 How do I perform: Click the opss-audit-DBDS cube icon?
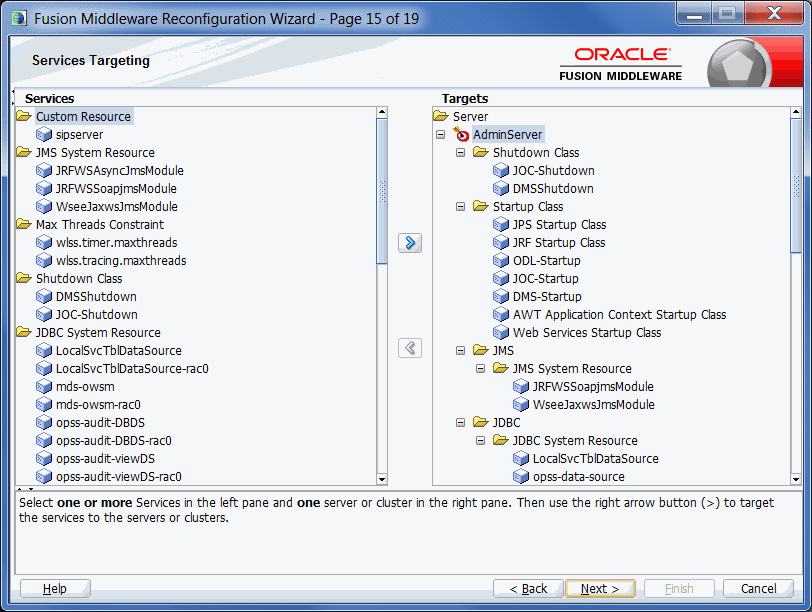click(x=44, y=423)
